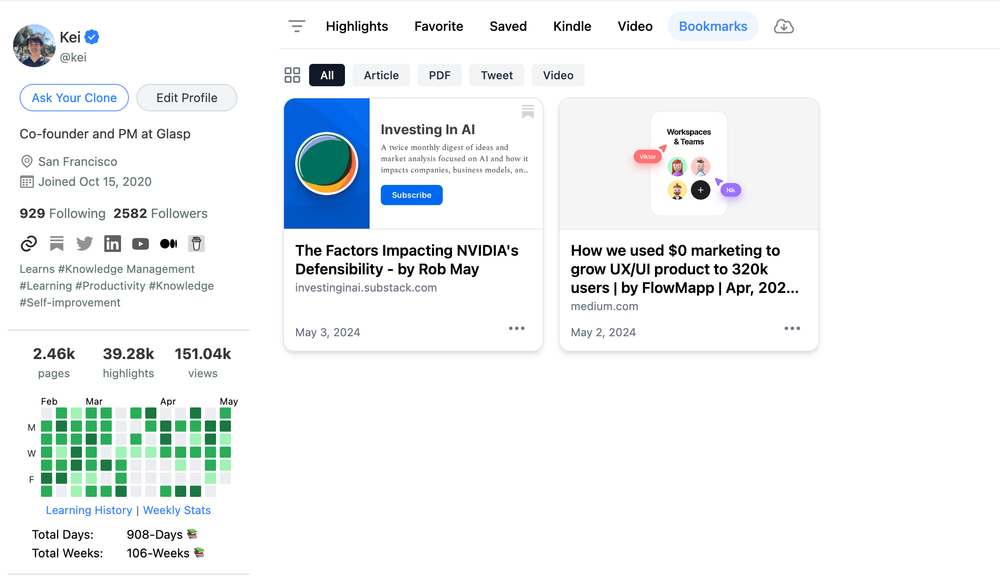Open the Learning History link

[89, 510]
